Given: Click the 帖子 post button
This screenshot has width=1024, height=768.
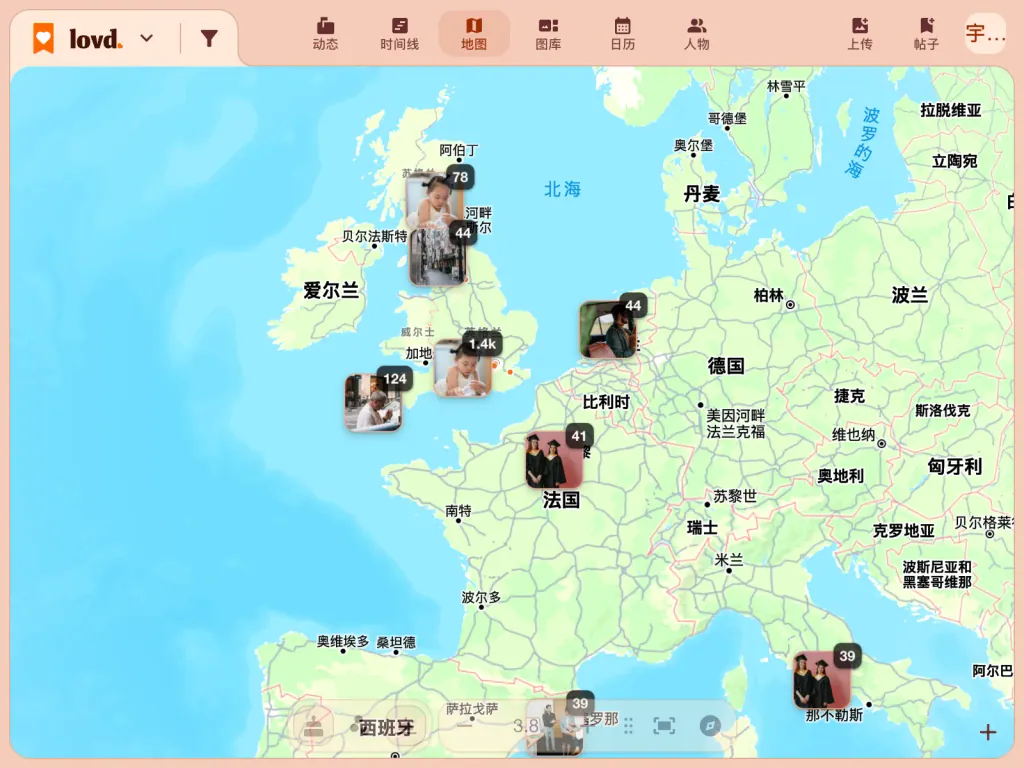Looking at the screenshot, I should click(926, 34).
